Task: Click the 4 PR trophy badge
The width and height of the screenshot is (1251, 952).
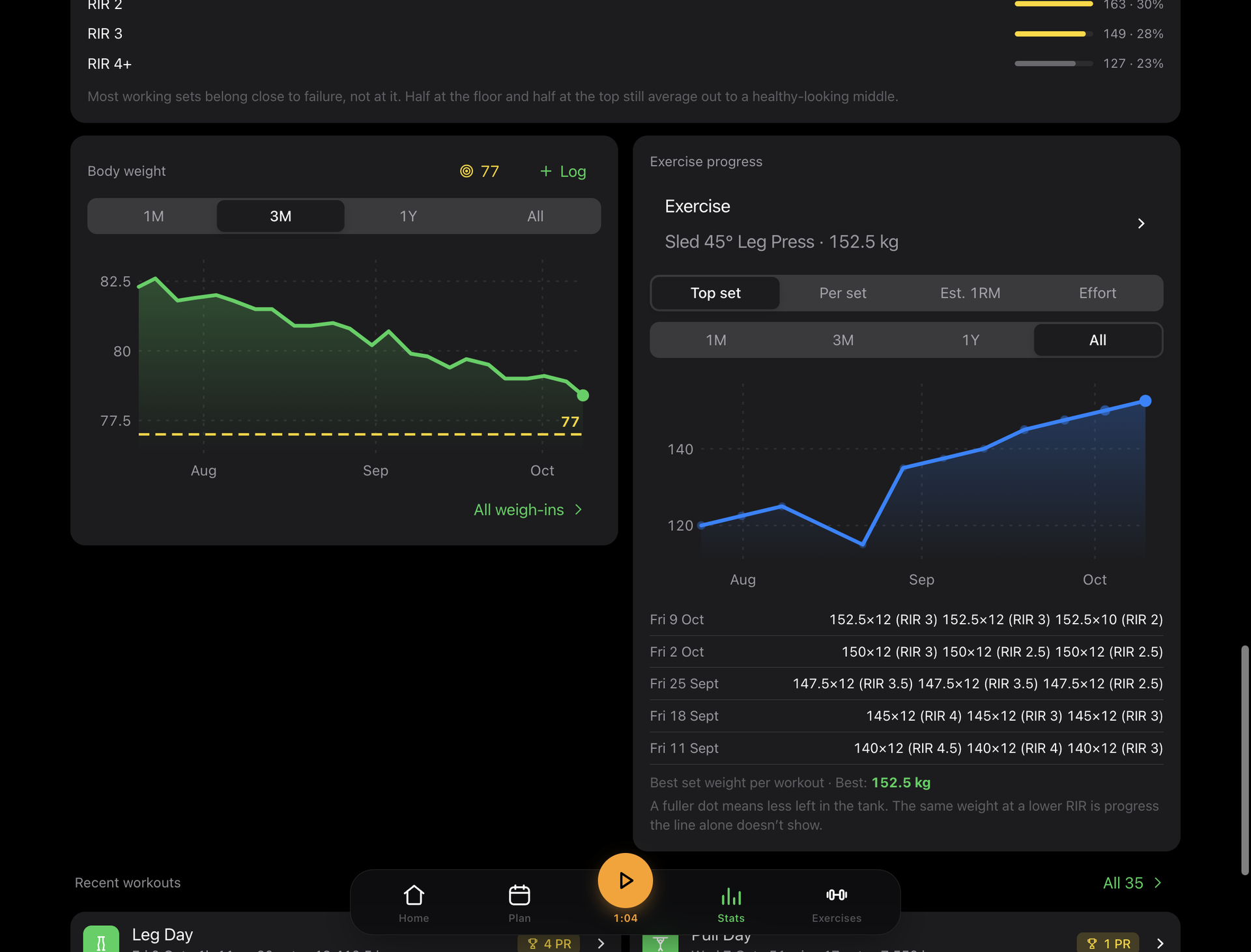Action: click(549, 944)
